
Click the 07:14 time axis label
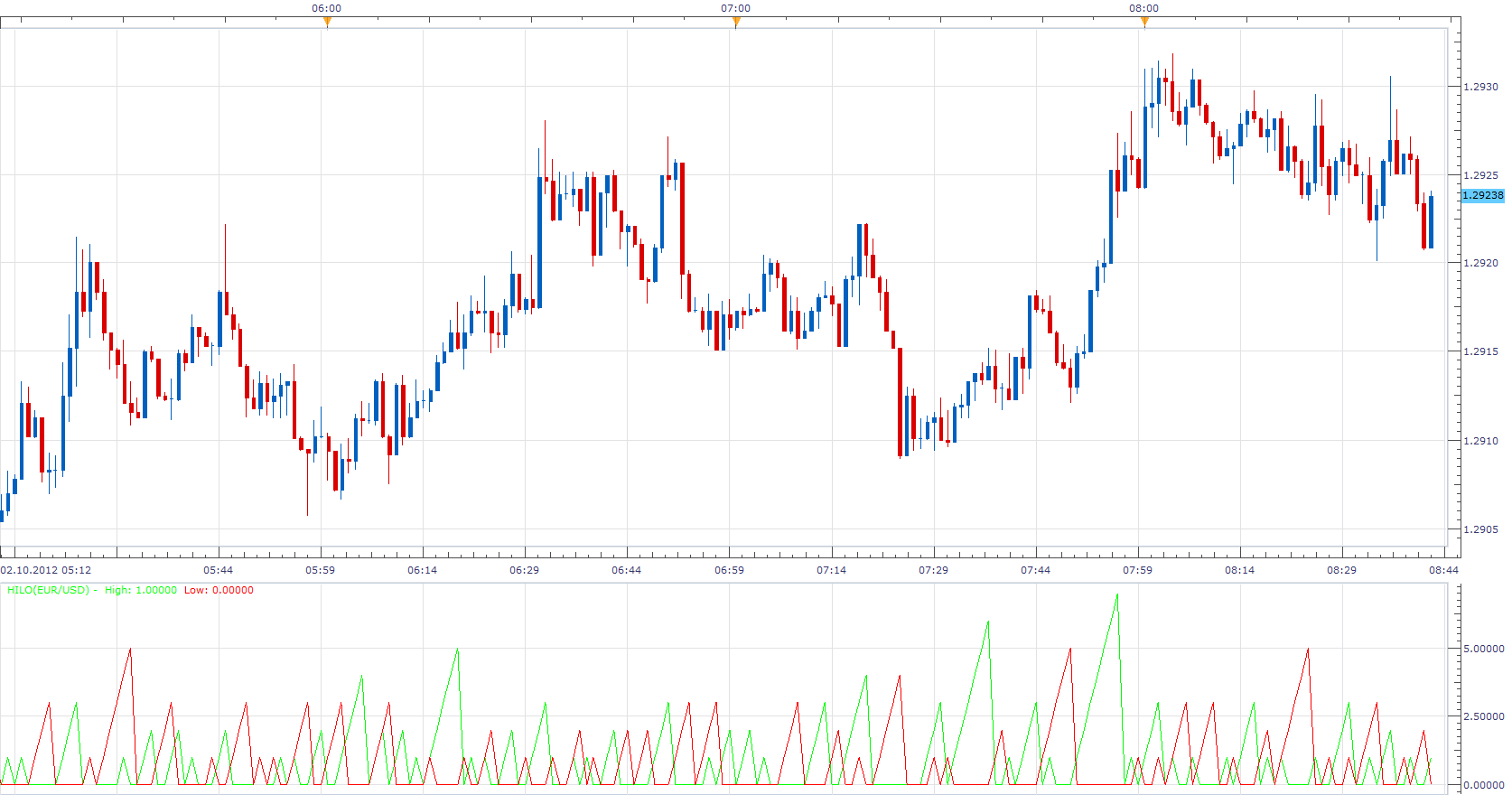(831, 570)
